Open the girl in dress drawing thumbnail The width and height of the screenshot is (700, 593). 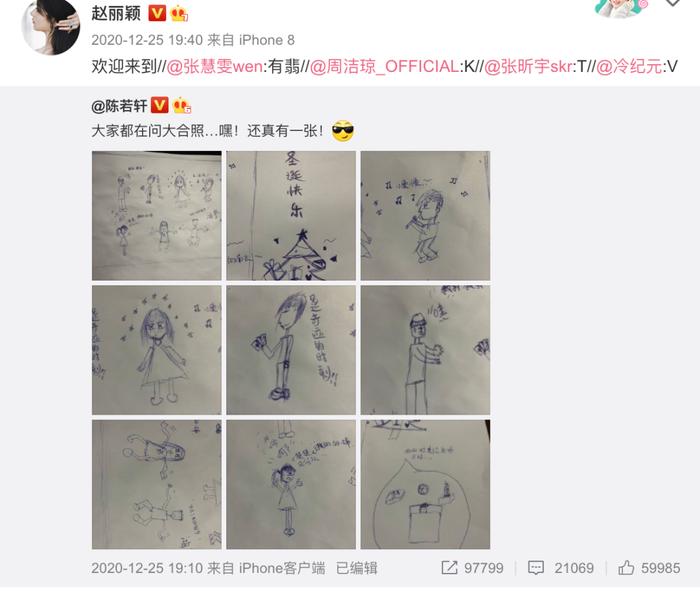[157, 350]
